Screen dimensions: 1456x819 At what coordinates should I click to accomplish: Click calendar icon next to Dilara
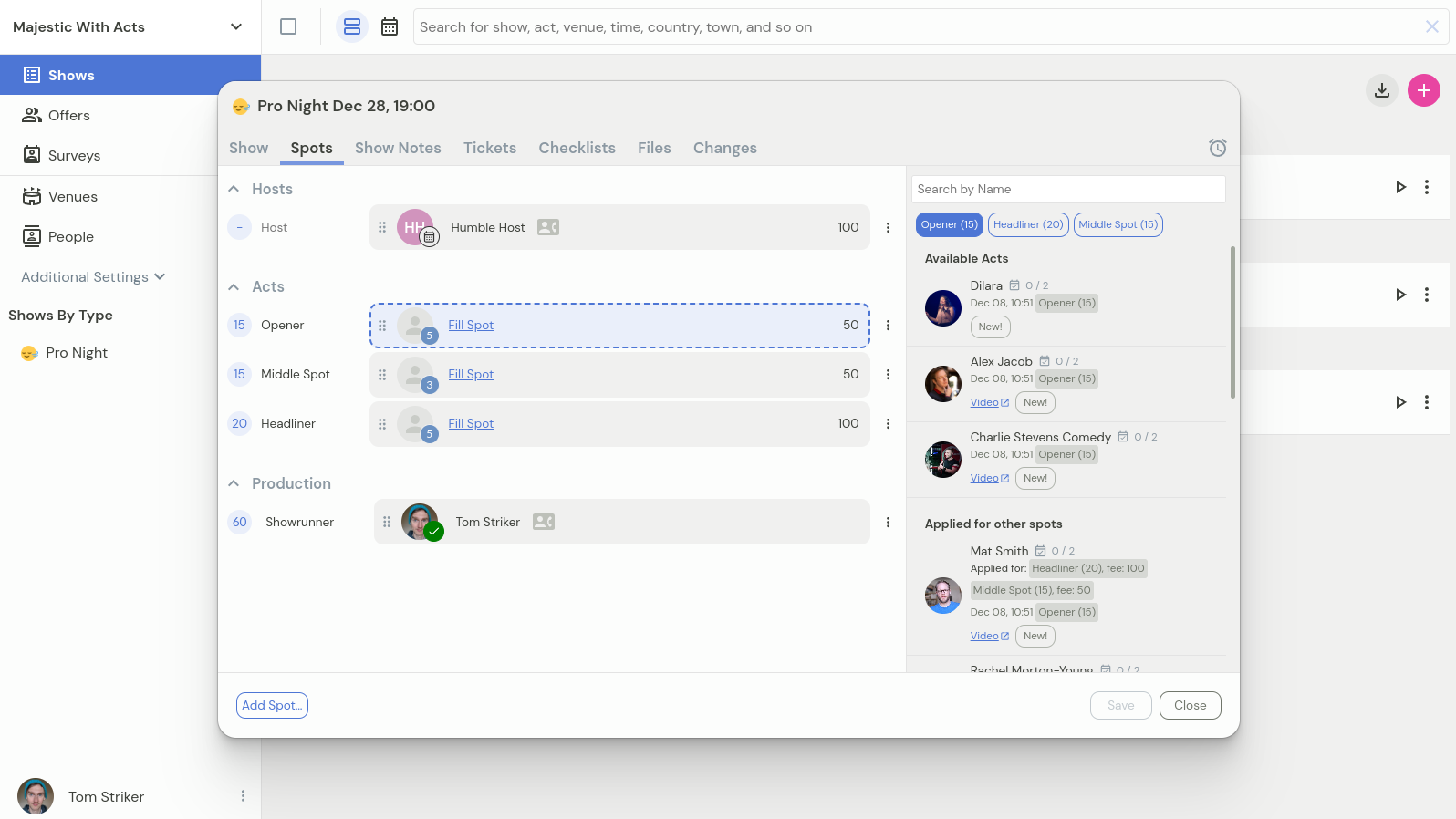coord(1014,285)
